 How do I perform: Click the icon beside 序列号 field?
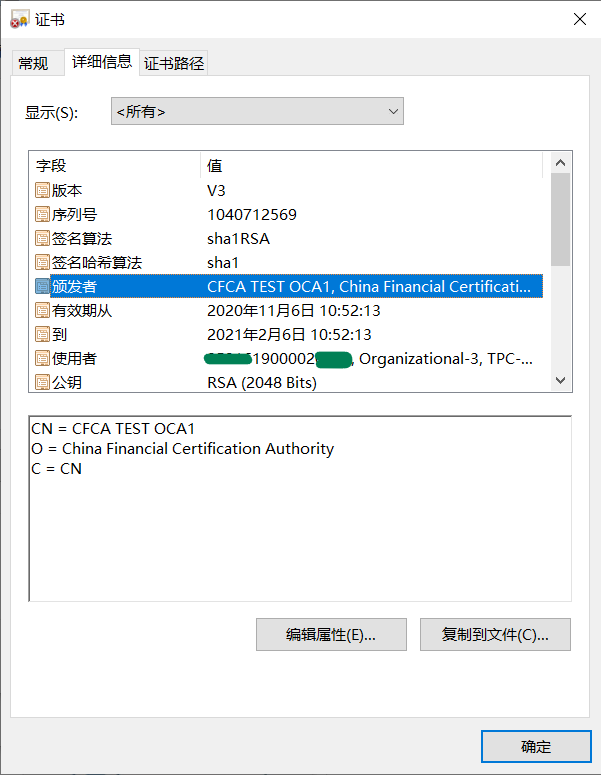43,215
